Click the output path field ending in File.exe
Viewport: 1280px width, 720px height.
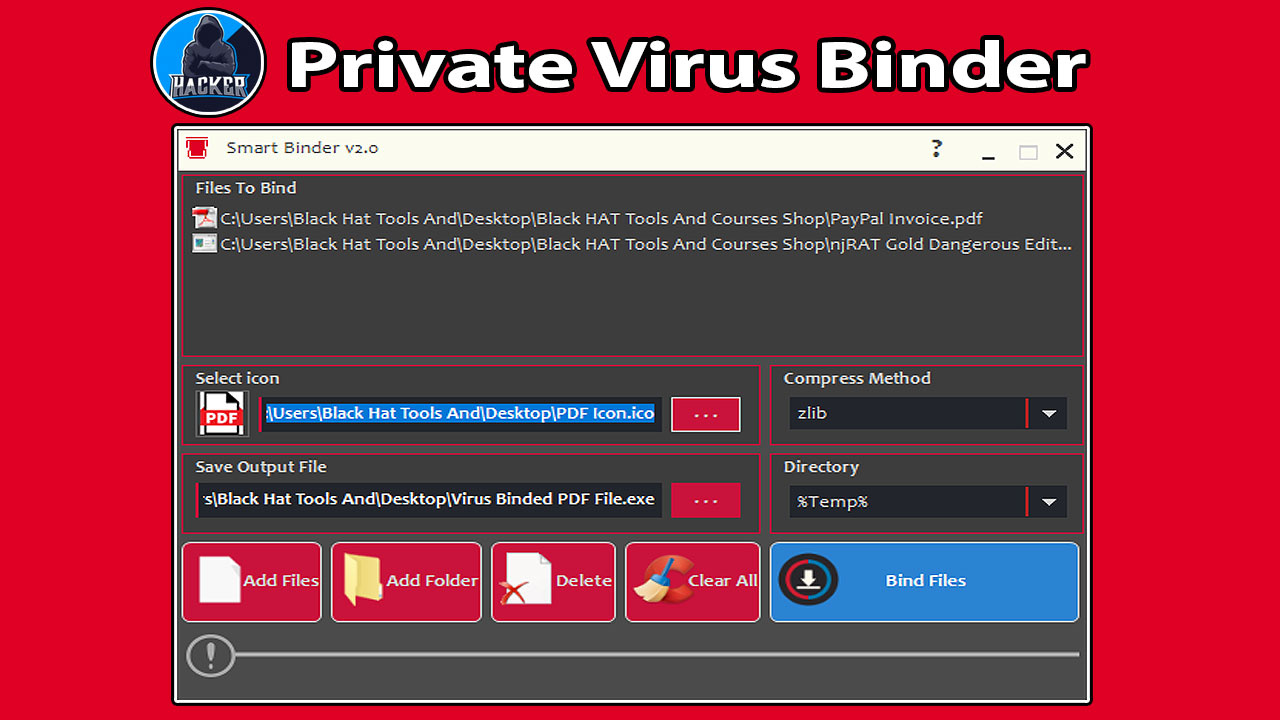[429, 500]
